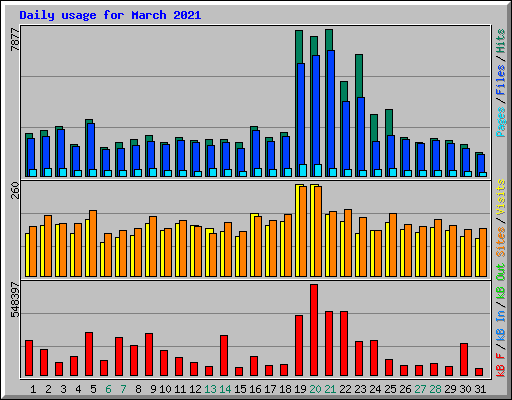
Task: Click the 548397 axis maximum value
Action: click(15, 300)
